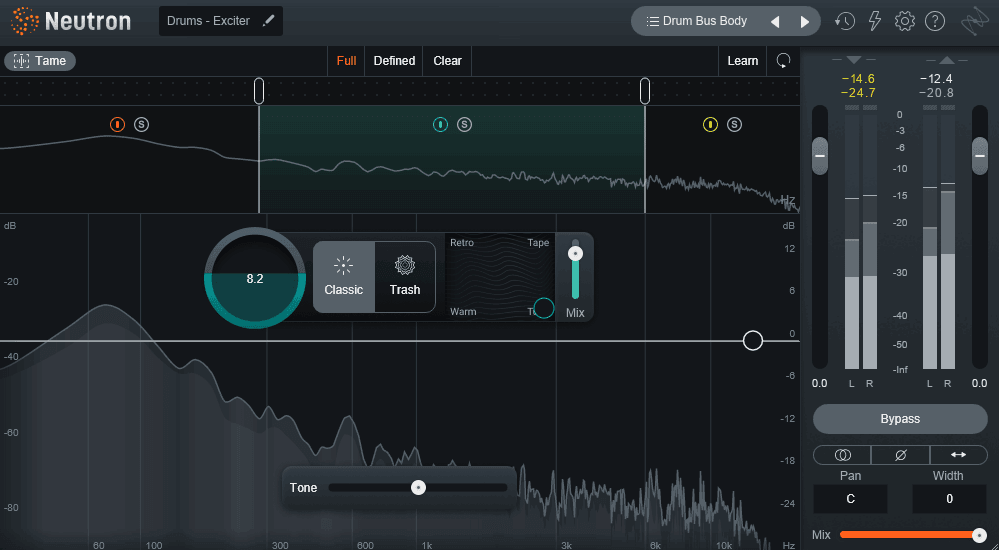999x550 pixels.
Task: Click the output gain curve node
Action: pyautogui.click(x=752, y=340)
